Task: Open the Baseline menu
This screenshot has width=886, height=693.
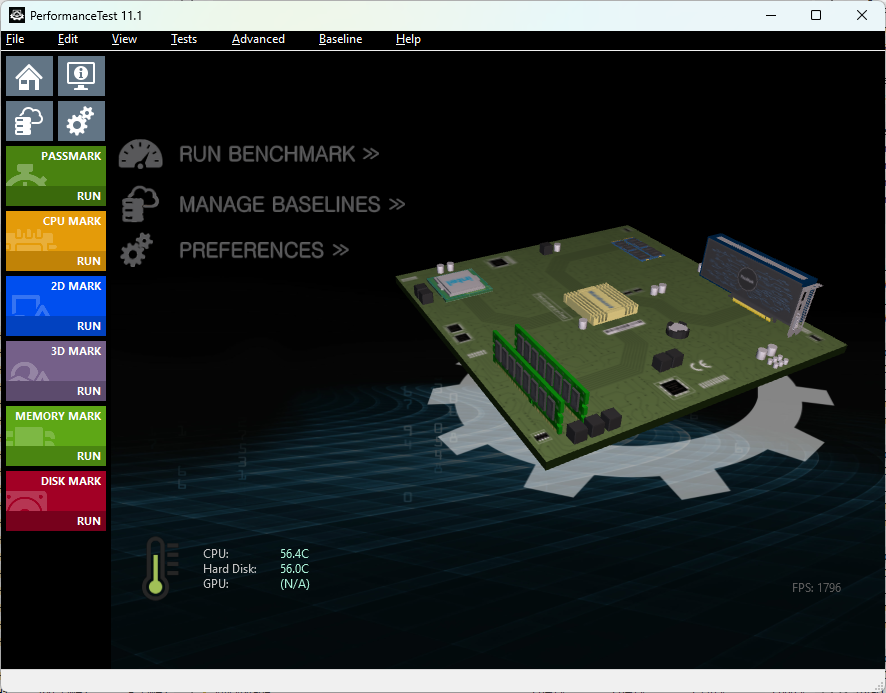Action: (x=340, y=39)
